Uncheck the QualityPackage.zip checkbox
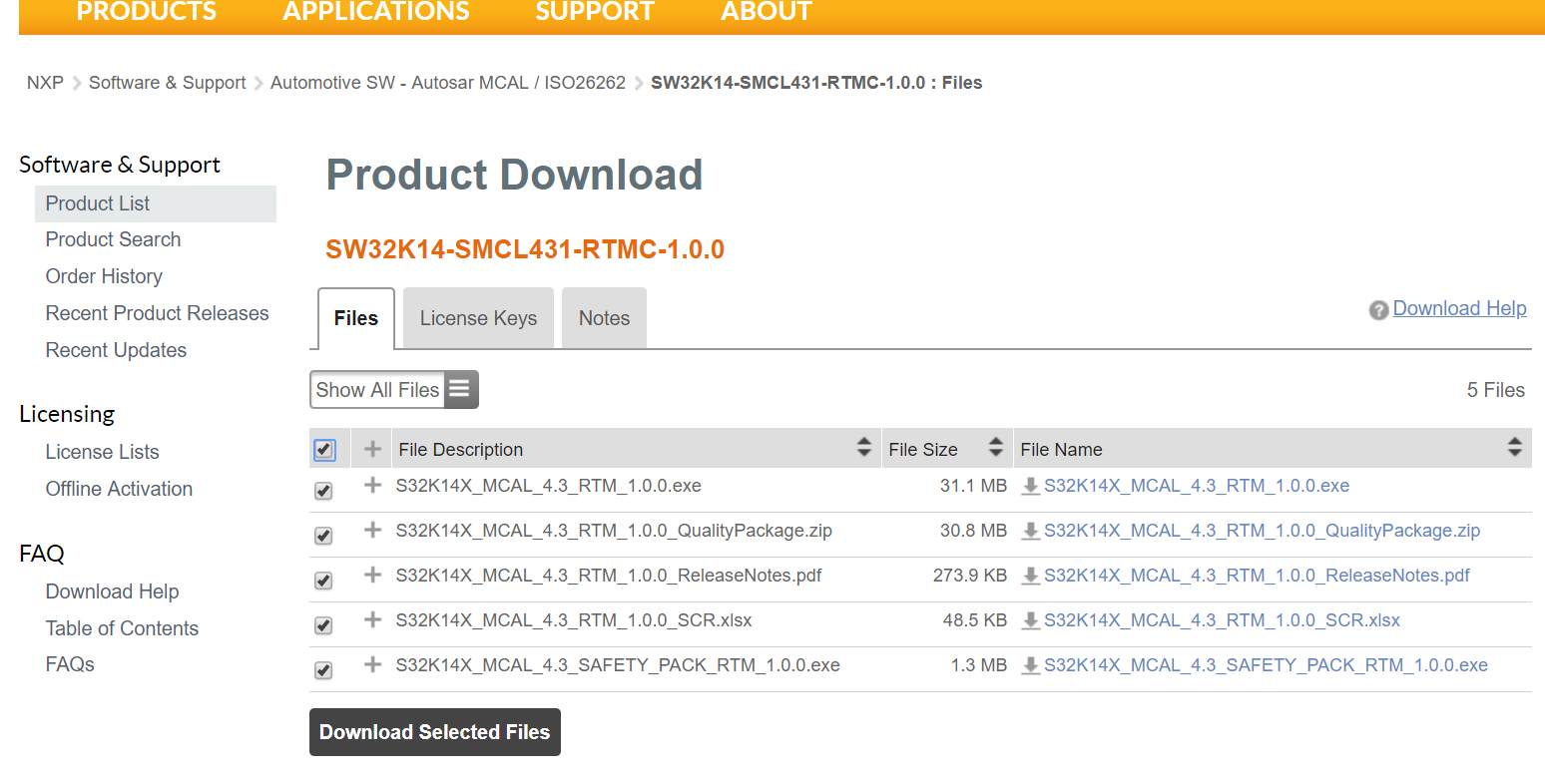 (323, 536)
